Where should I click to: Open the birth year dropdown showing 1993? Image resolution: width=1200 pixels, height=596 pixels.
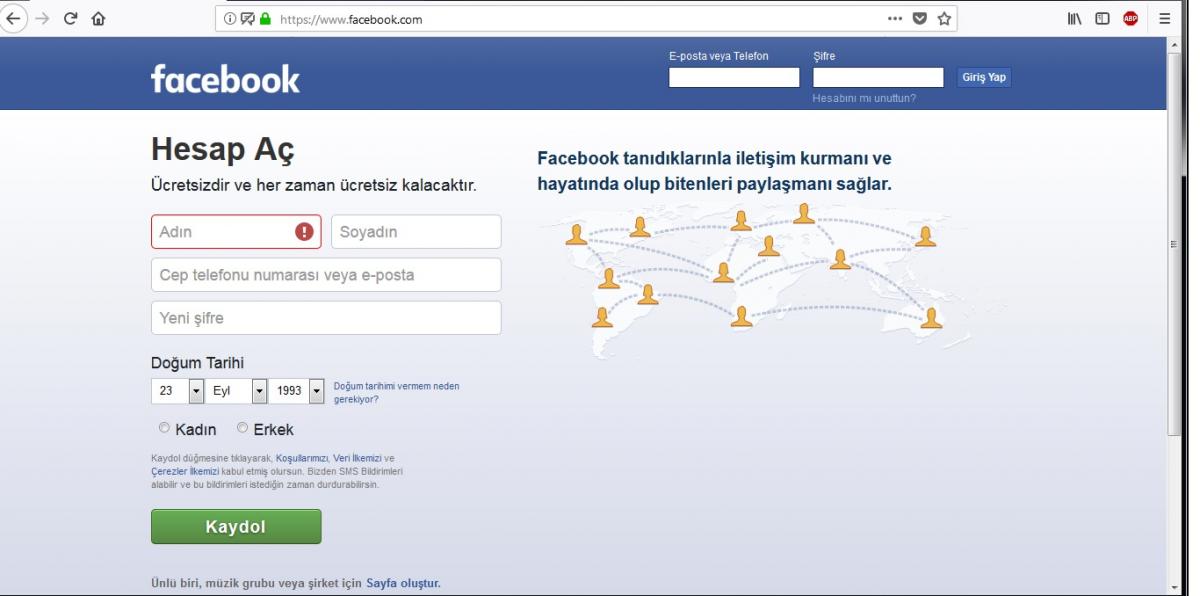[x=298, y=391]
